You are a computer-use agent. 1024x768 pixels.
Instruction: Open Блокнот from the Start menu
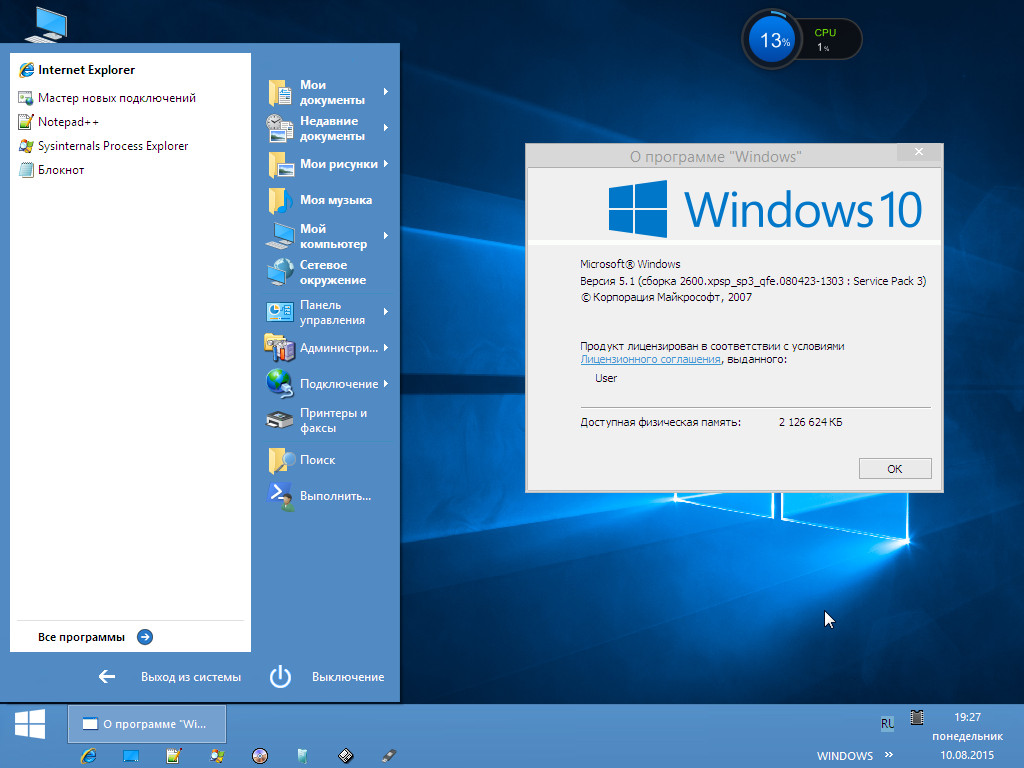[60, 170]
